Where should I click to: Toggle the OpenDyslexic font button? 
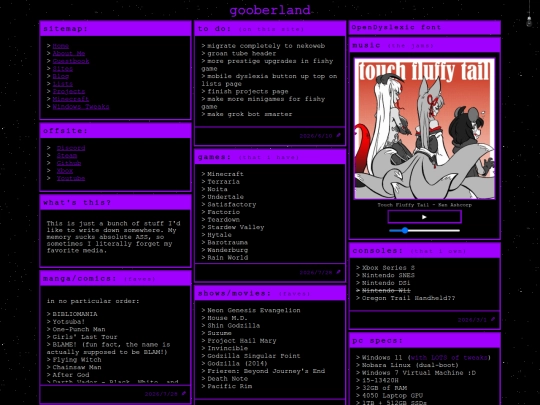click(x=425, y=28)
